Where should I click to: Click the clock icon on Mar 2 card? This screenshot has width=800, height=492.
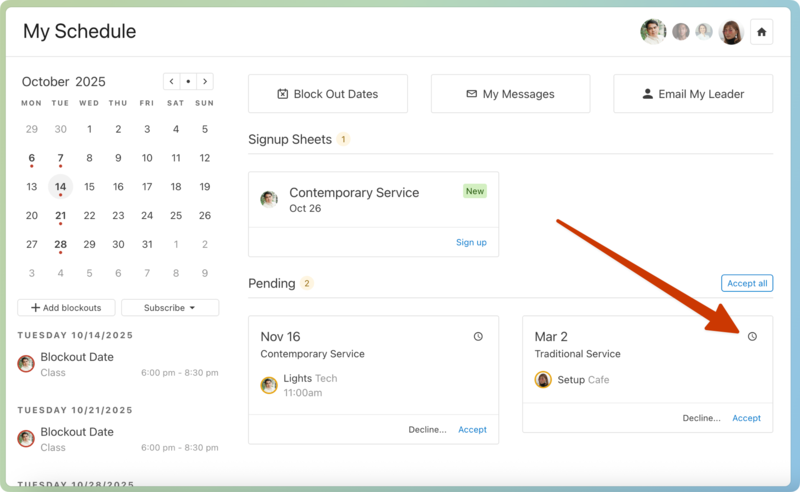[x=752, y=336]
